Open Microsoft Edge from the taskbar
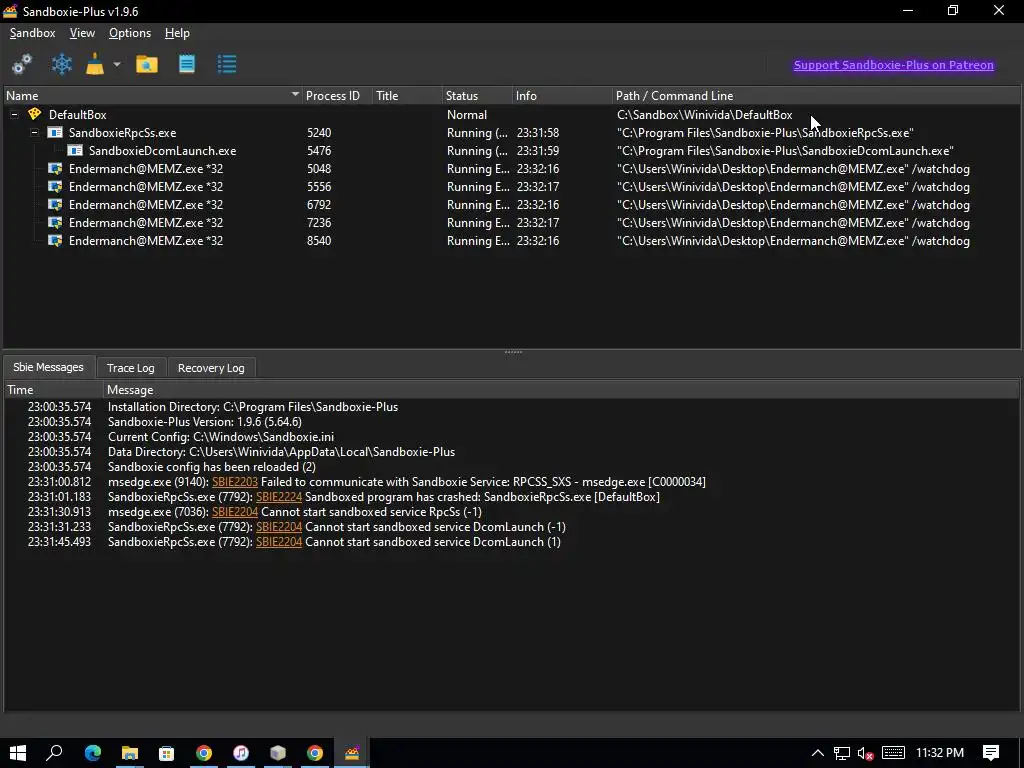The height and width of the screenshot is (768, 1024). click(93, 753)
